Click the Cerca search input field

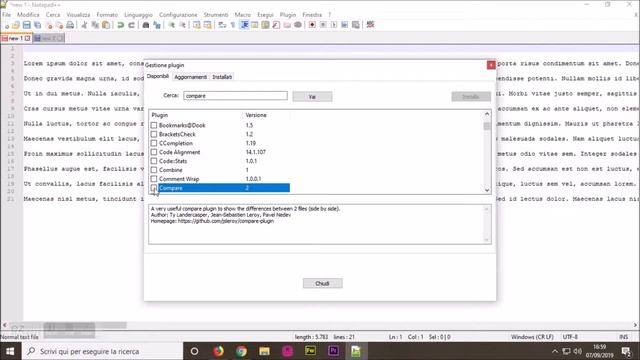coord(236,96)
